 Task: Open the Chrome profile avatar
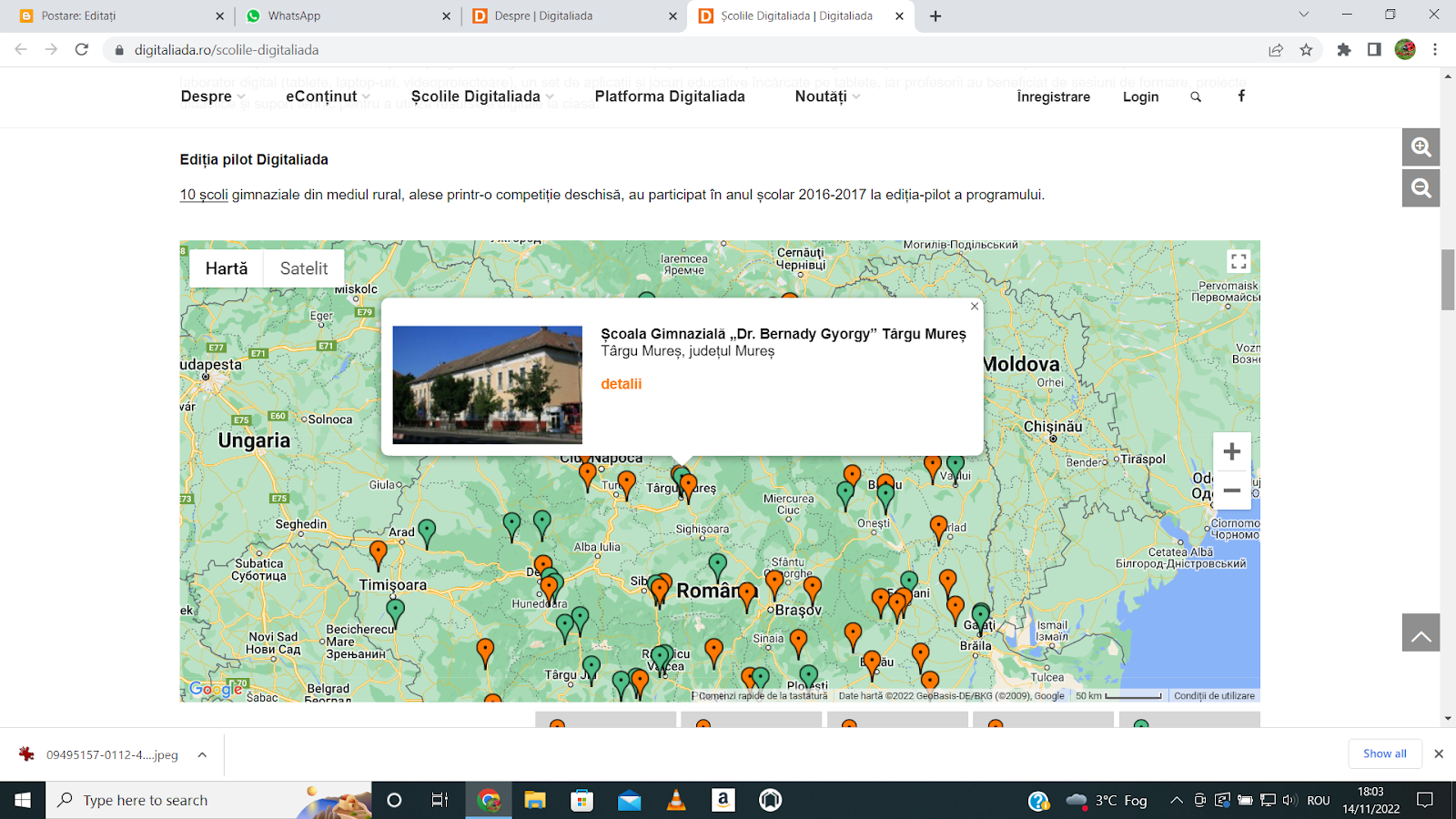[1405, 50]
